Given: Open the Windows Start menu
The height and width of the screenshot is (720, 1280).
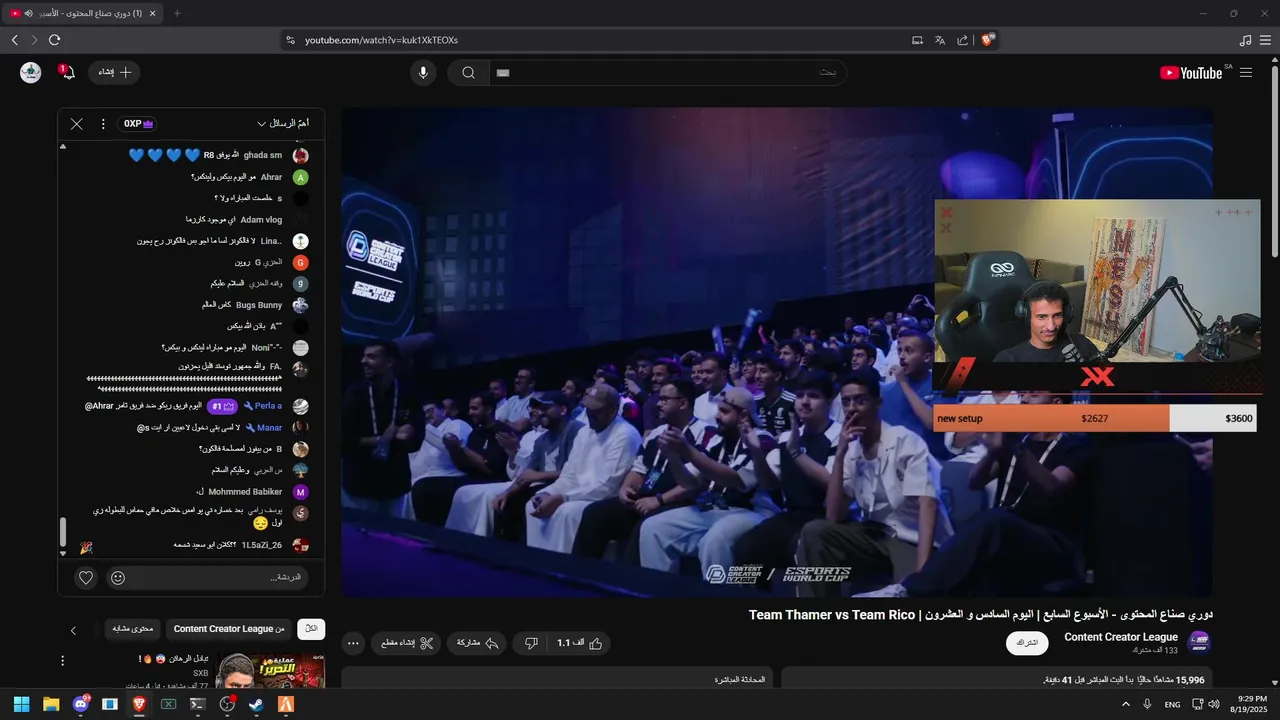Looking at the screenshot, I should [22, 704].
